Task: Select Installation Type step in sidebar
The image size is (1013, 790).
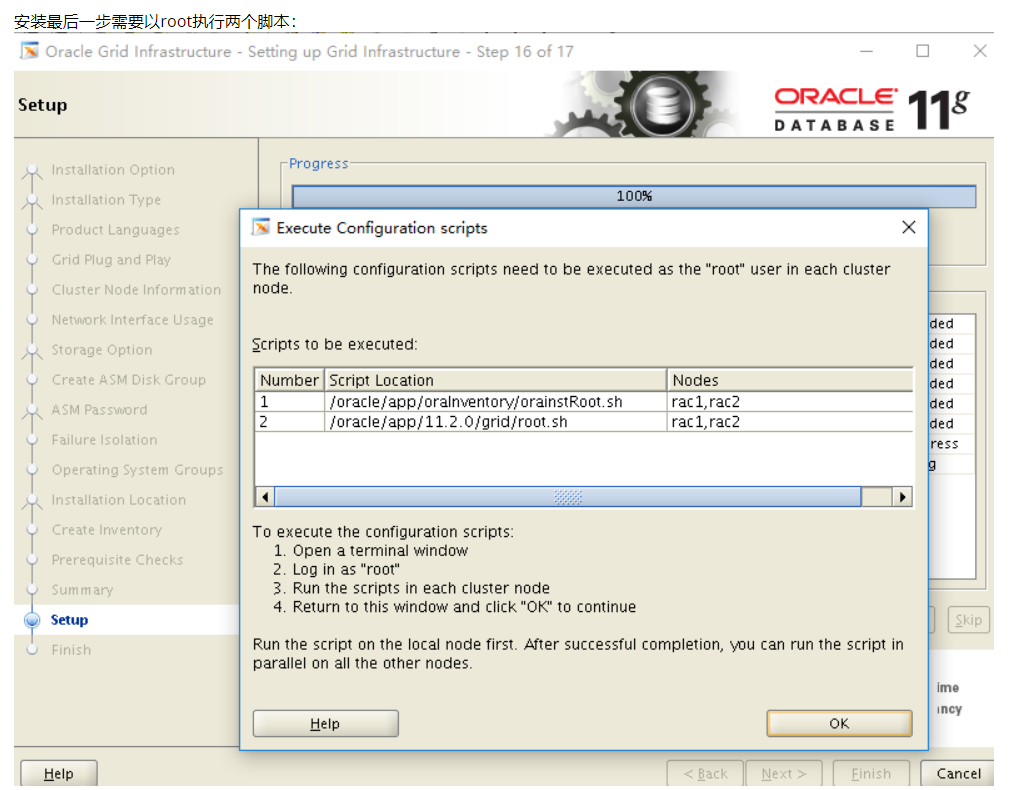Action: click(x=107, y=200)
